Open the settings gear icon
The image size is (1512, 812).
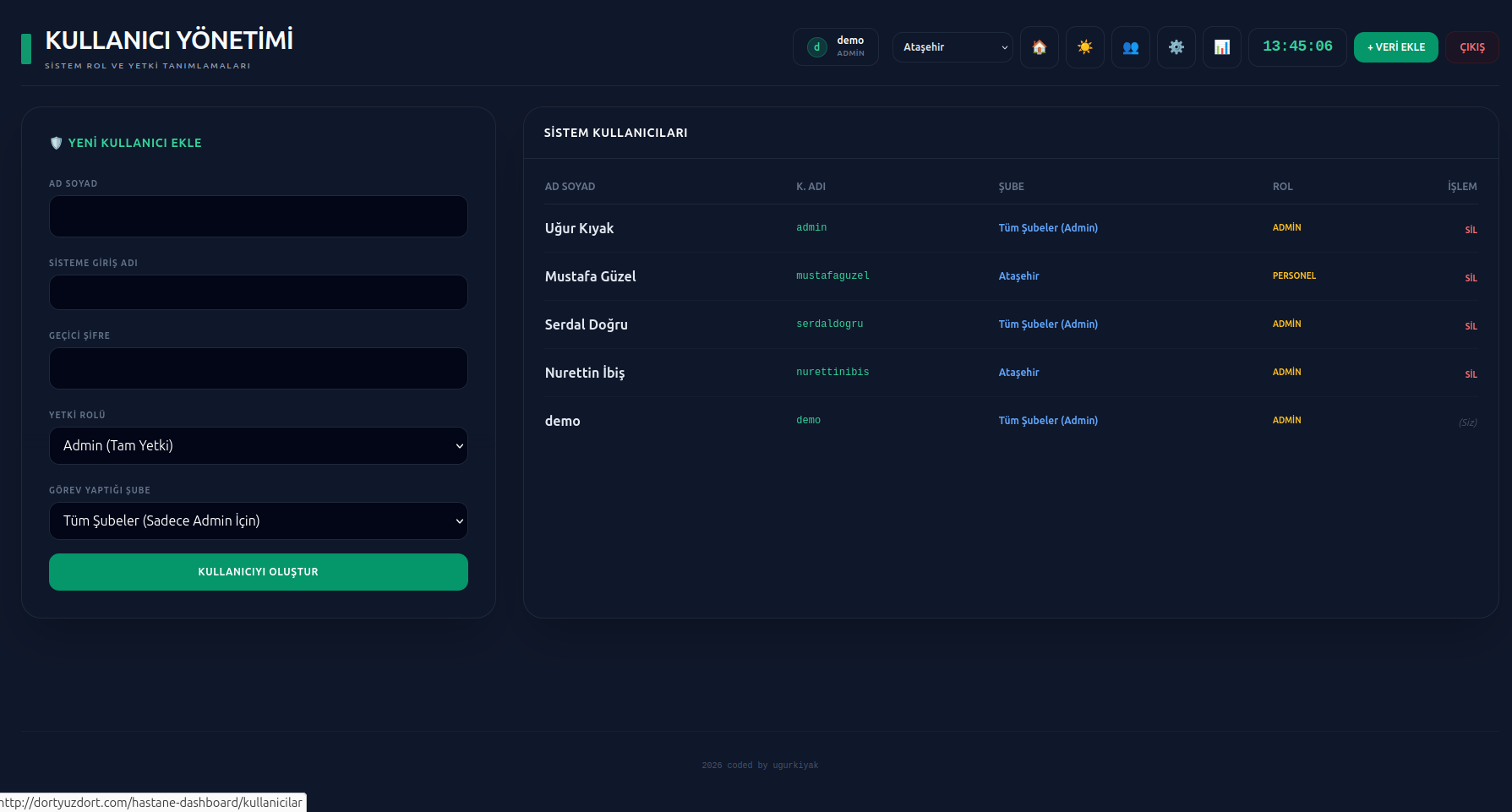1176,47
